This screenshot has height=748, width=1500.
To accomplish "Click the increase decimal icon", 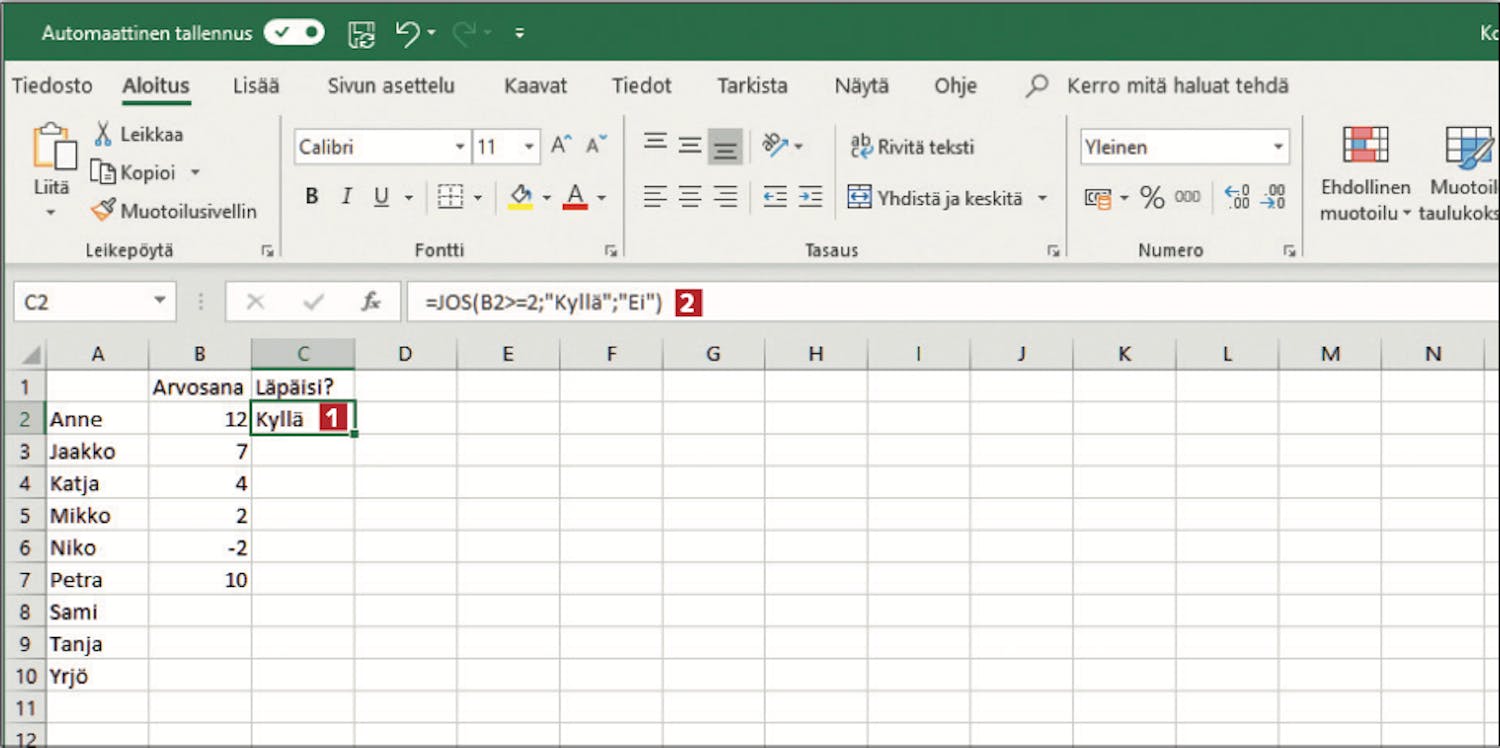I will point(1237,197).
